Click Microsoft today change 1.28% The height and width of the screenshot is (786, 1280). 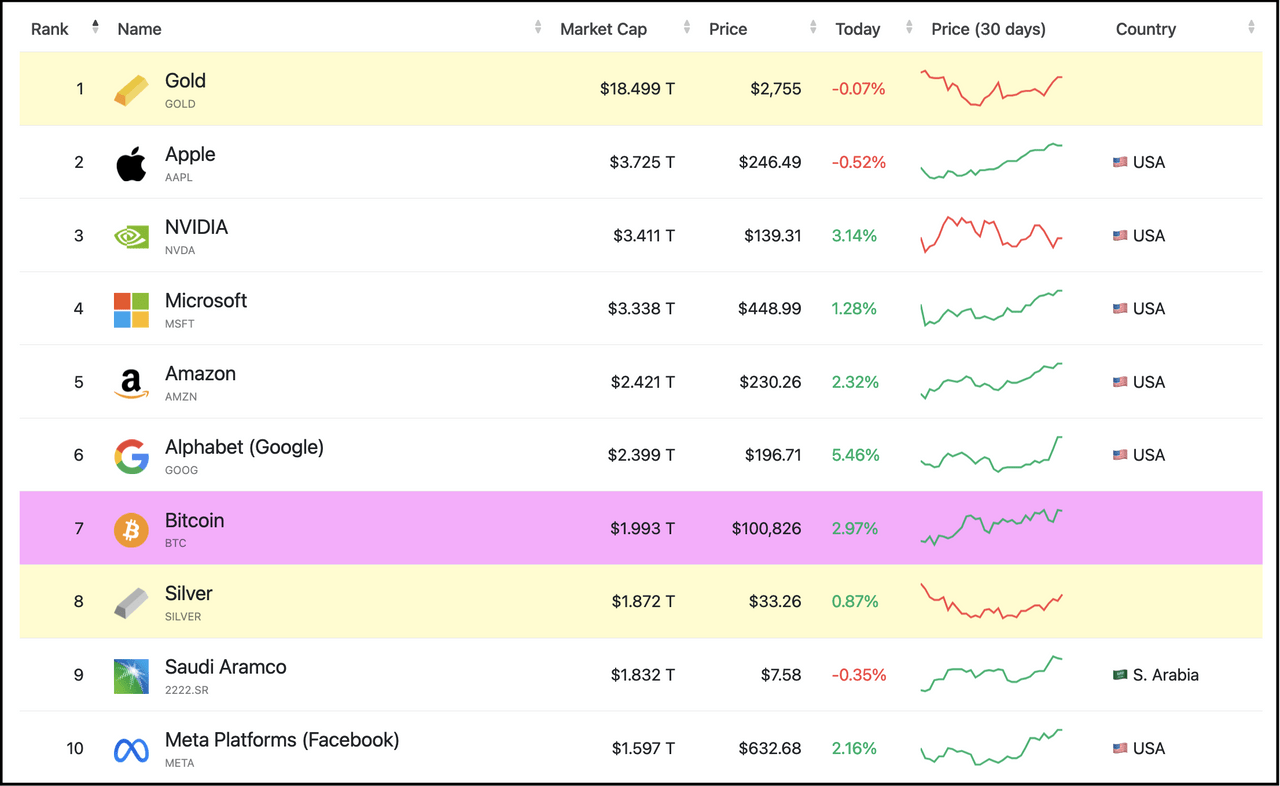(854, 309)
